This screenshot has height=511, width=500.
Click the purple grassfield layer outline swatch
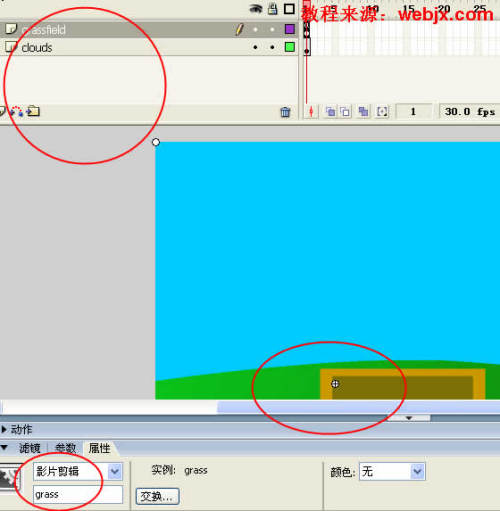click(290, 29)
